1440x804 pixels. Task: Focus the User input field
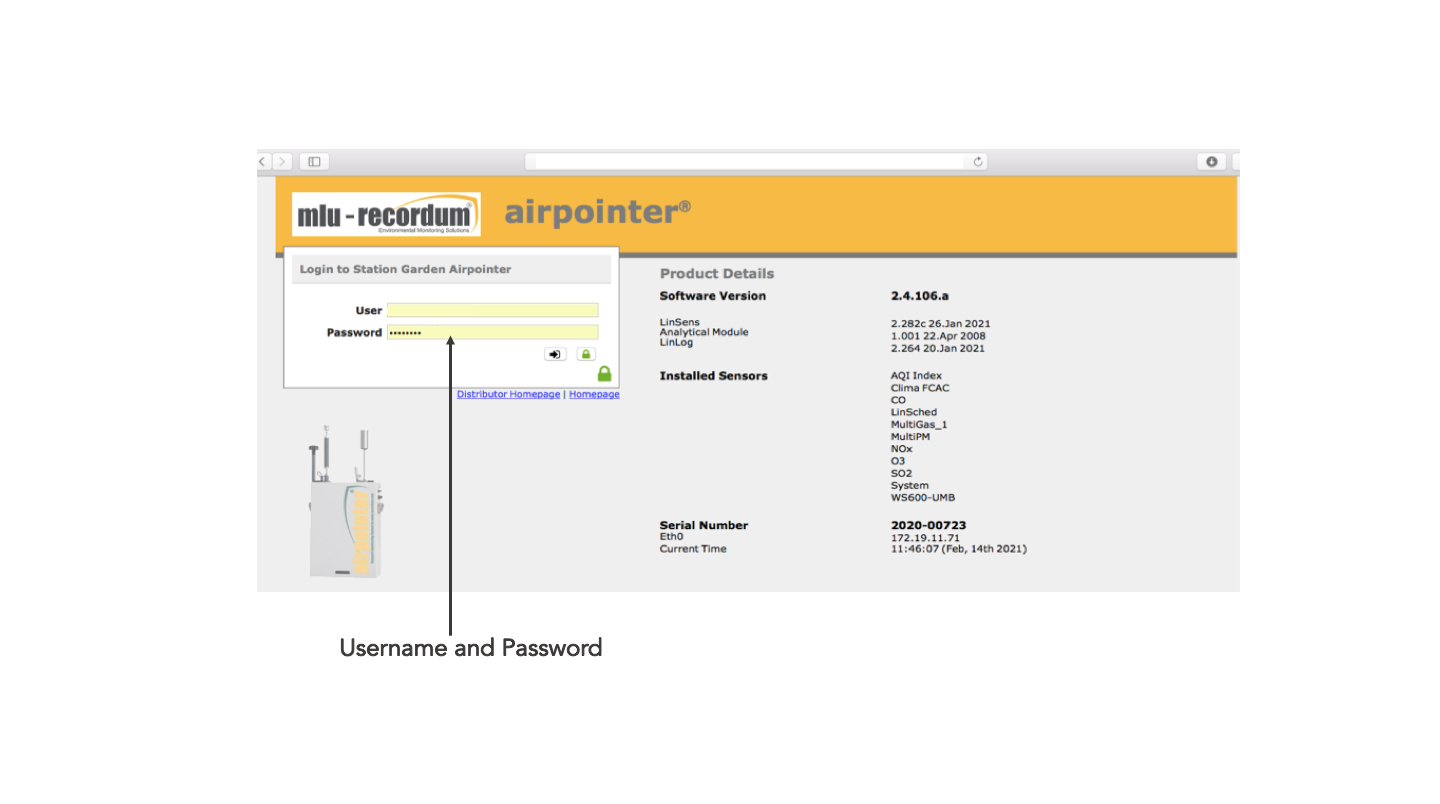492,310
